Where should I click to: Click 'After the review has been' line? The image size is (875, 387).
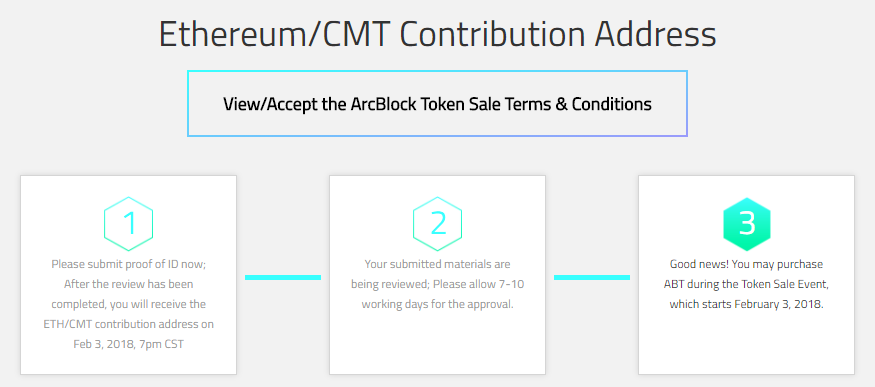128,284
